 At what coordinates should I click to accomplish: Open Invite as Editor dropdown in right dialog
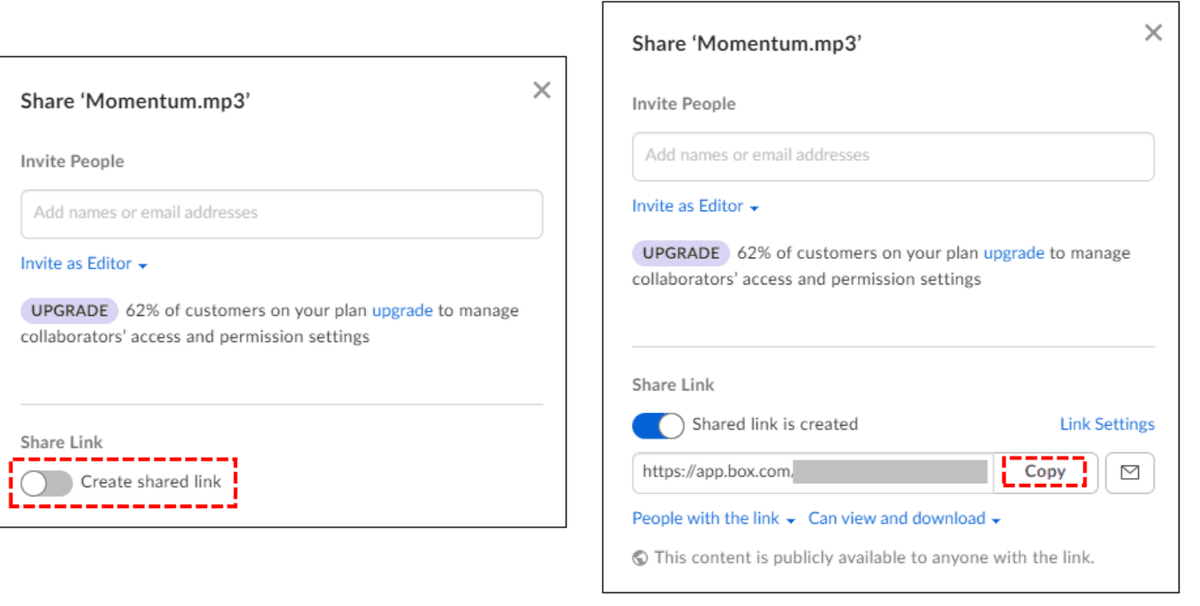tap(695, 206)
